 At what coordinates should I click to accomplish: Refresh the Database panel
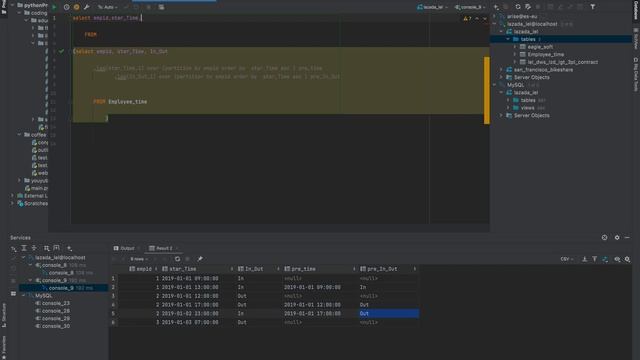tap(518, 7)
